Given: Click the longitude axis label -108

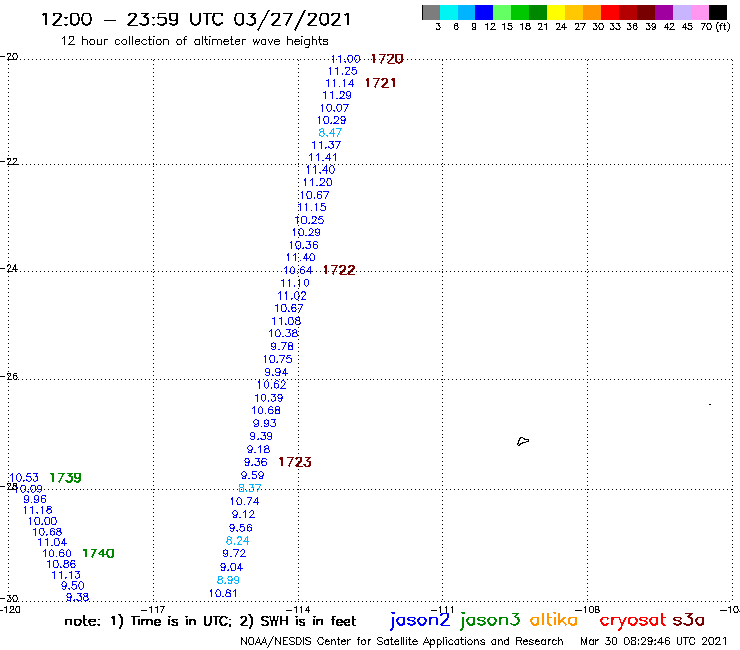Looking at the screenshot, I should coord(588,609).
